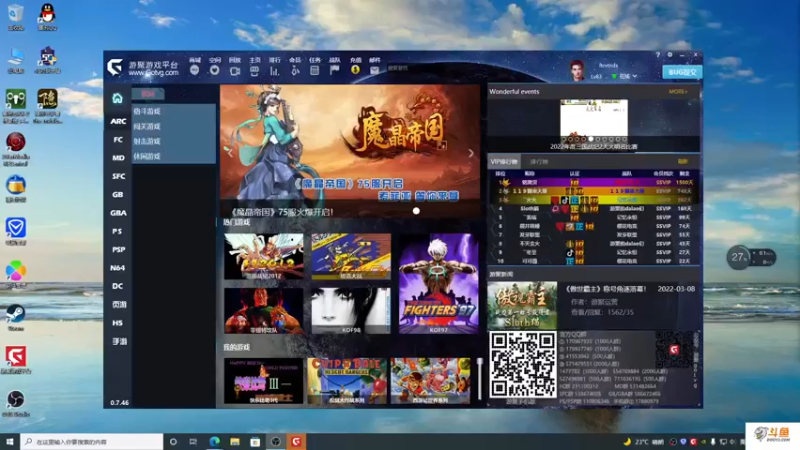
Task: Open the 傲世霸主 news thumbnail
Action: pyautogui.click(x=522, y=306)
